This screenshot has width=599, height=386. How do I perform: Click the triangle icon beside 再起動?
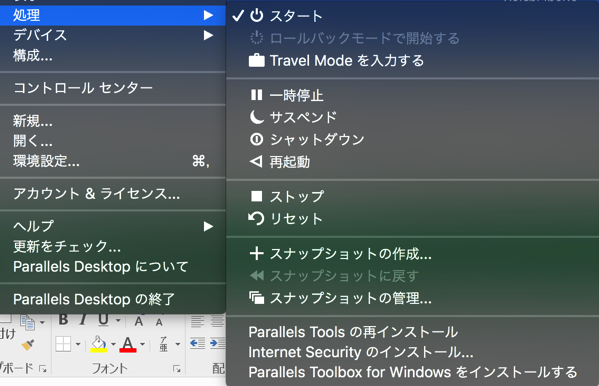(256, 162)
